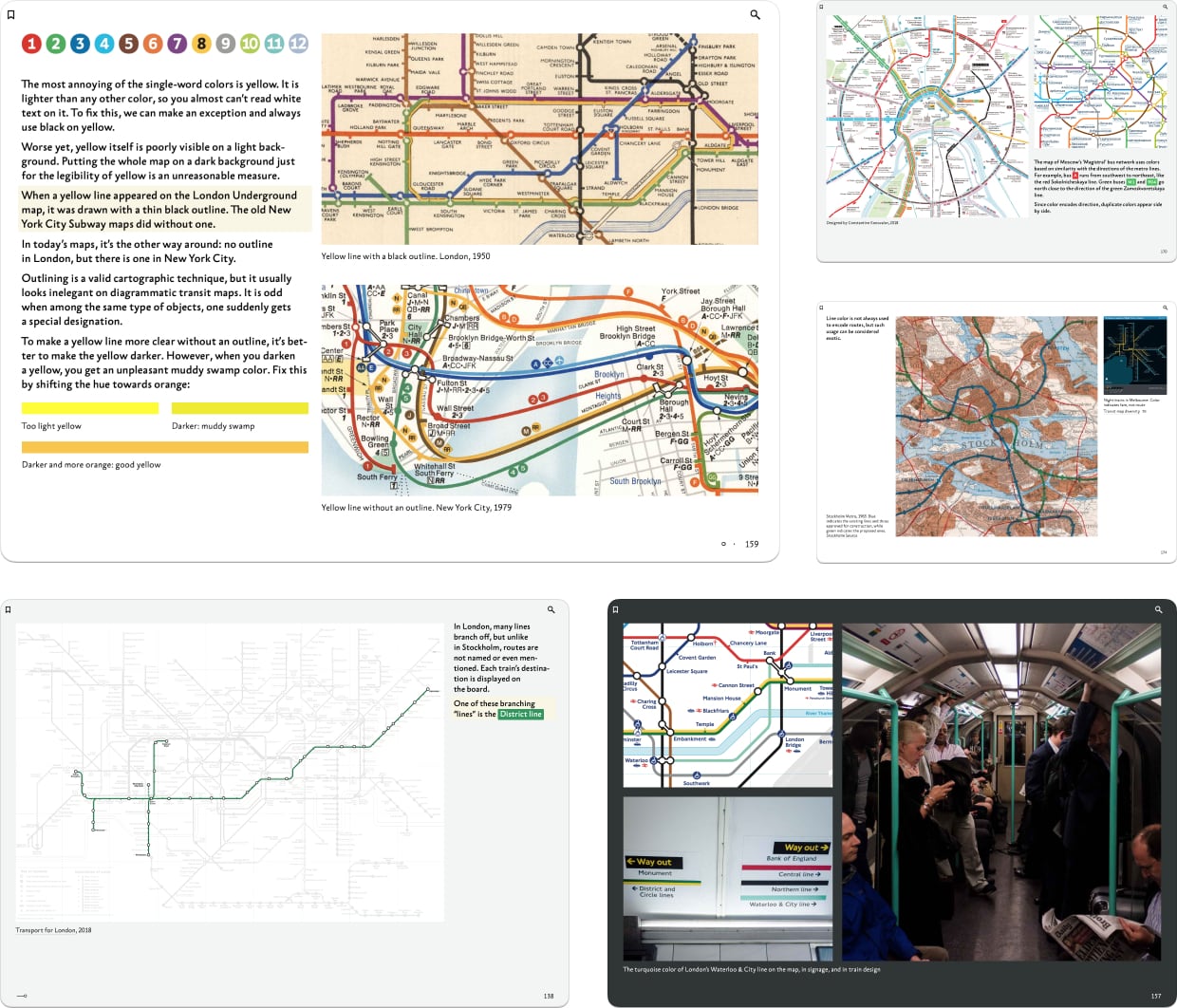Open the New York City 1979 subway map
Image resolution: width=1177 pixels, height=1008 pixels.
[539, 389]
